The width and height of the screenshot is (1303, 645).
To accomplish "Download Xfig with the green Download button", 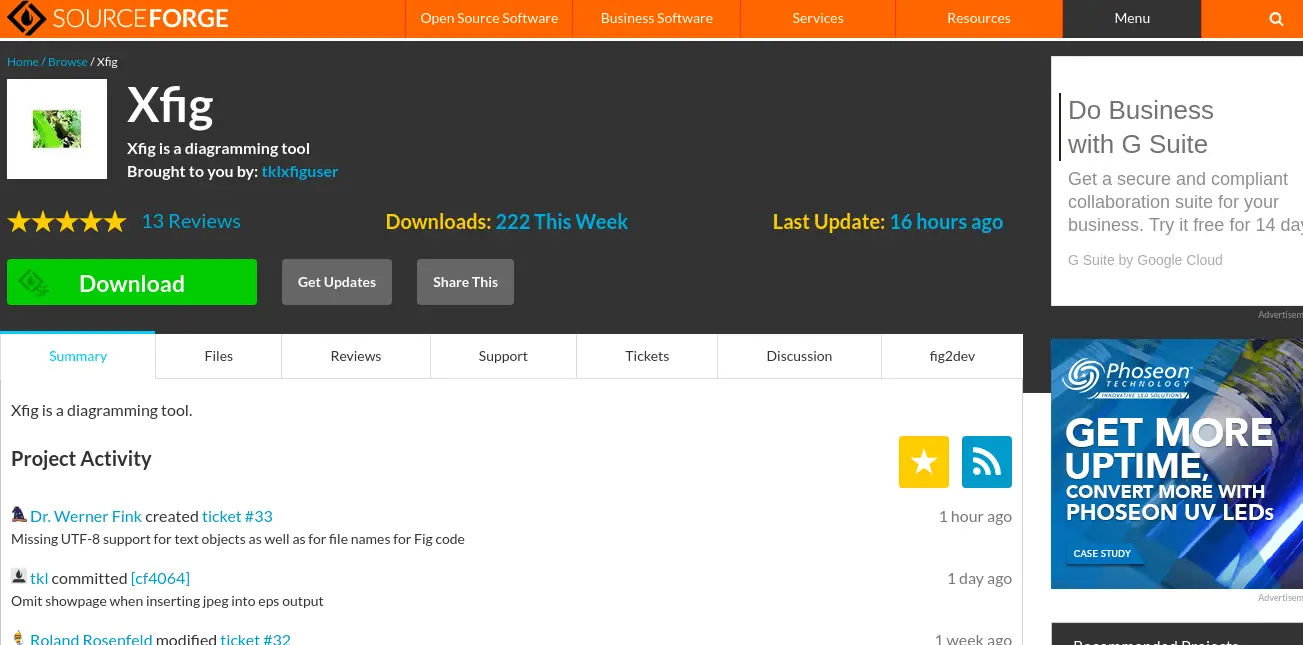I will [x=131, y=282].
